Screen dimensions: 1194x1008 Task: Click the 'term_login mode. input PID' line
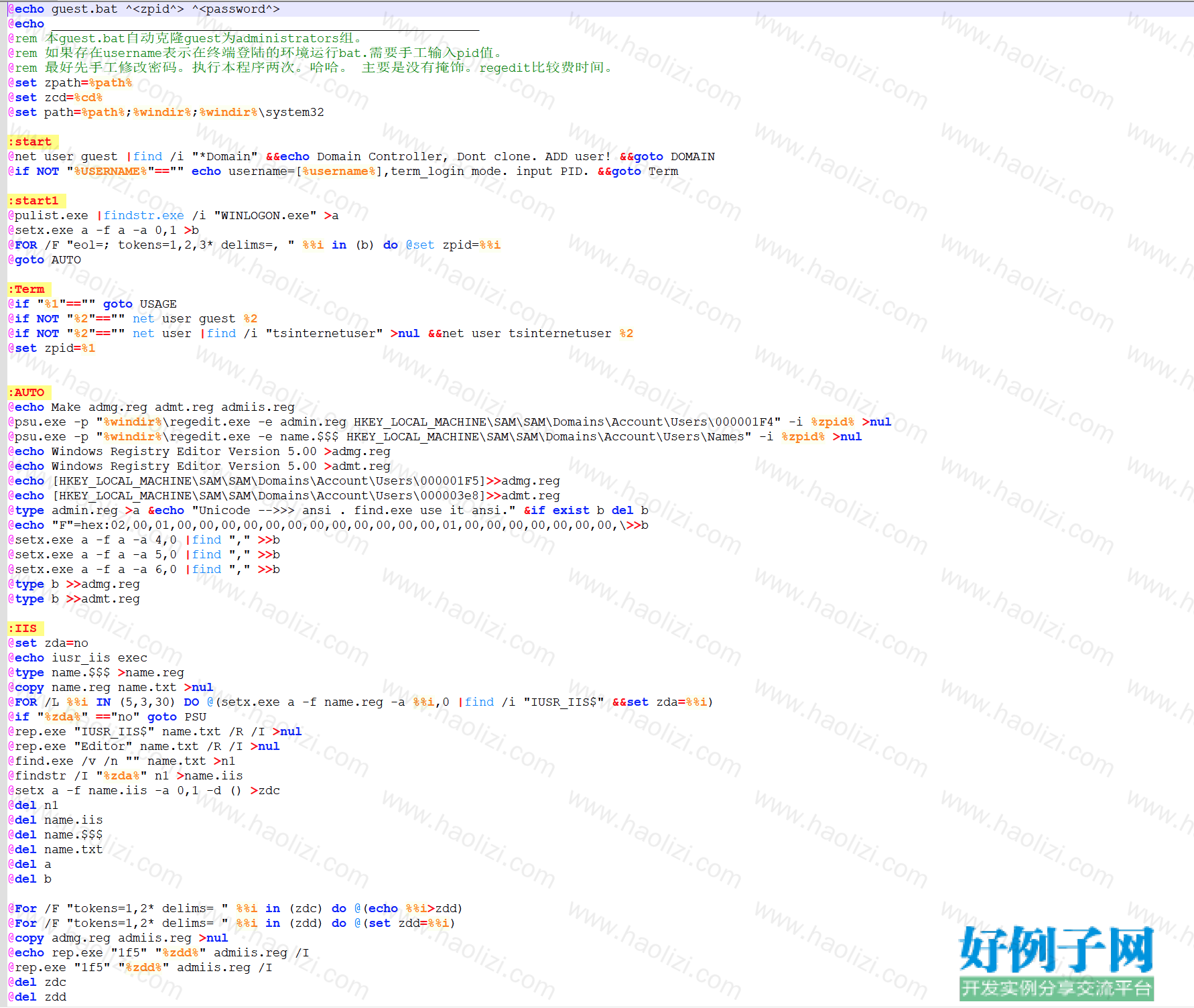click(x=343, y=171)
